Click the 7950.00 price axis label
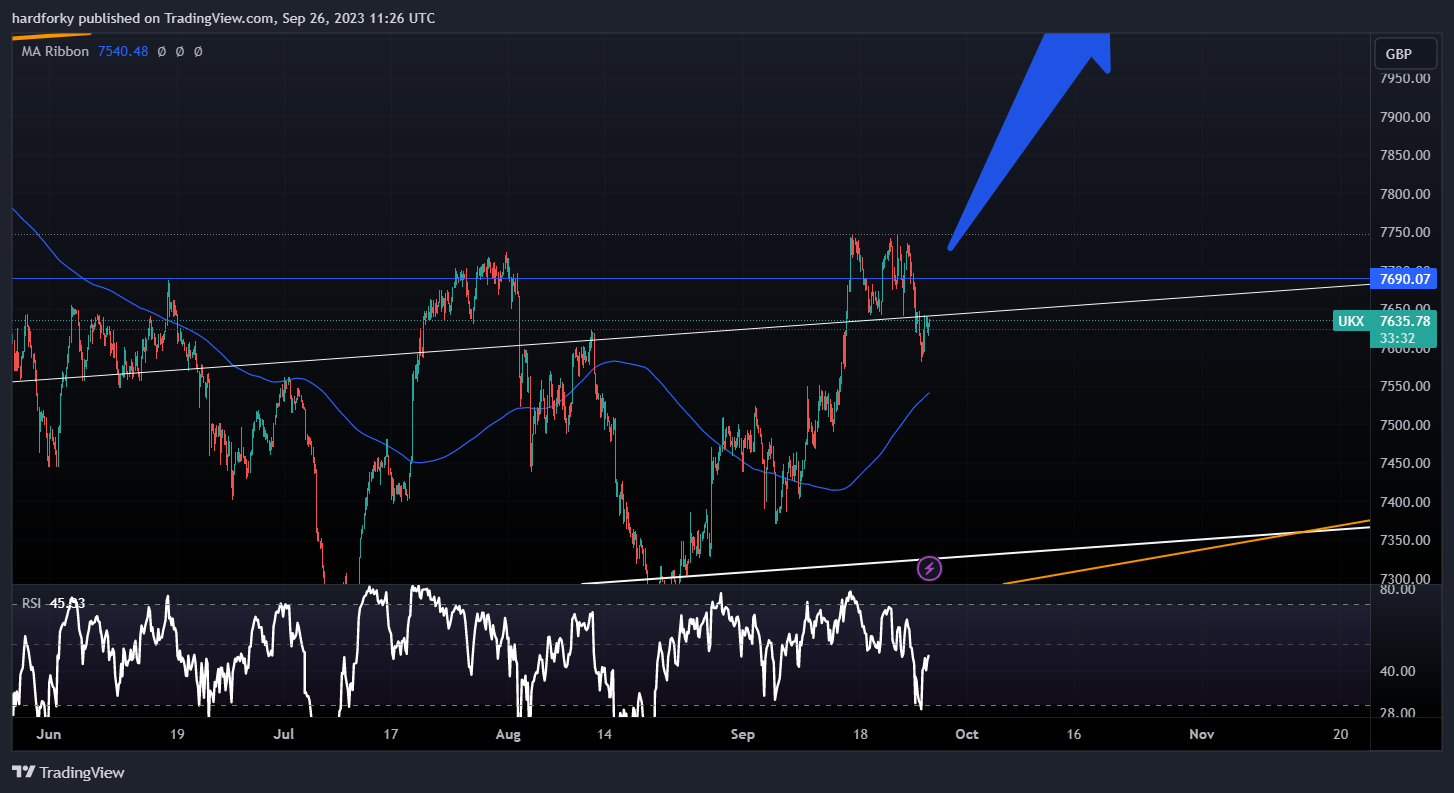The image size is (1454, 793). (1404, 79)
